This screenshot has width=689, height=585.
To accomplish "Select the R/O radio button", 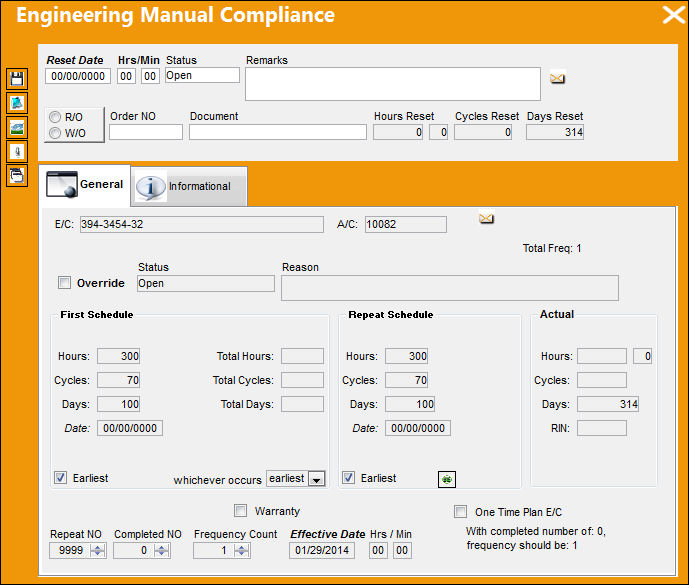I will pos(55,117).
